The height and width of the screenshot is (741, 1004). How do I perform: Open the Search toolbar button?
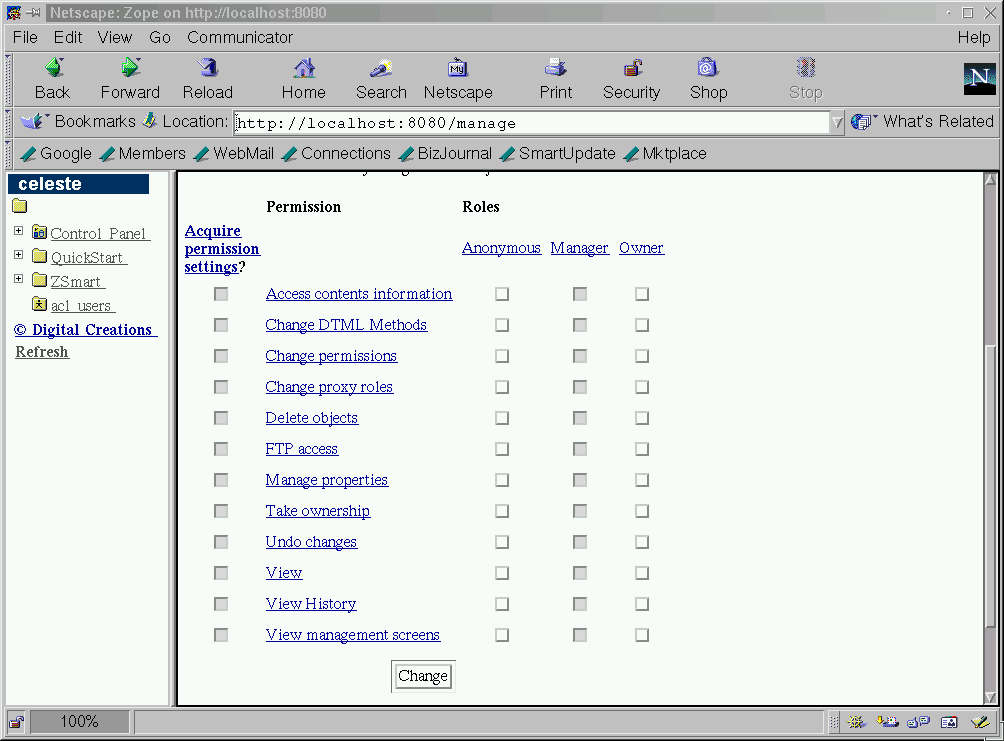pos(381,78)
